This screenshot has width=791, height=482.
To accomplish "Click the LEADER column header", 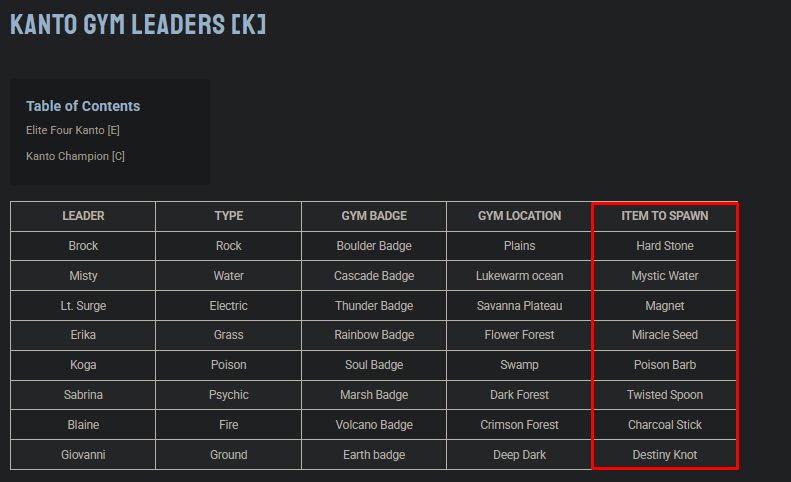I will (x=83, y=216).
